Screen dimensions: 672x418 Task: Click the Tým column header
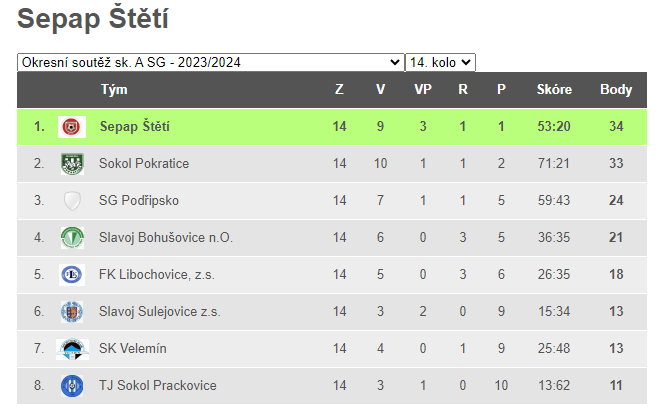click(114, 89)
